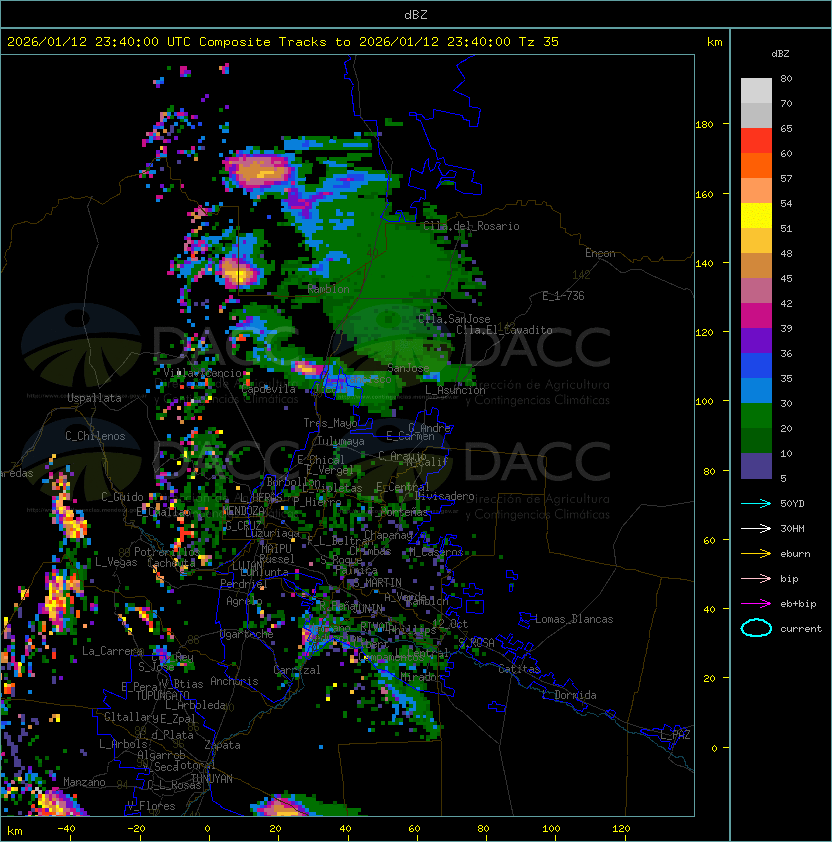832x842 pixels.
Task: Click the TUNUYAN map label
Action: [x=212, y=779]
